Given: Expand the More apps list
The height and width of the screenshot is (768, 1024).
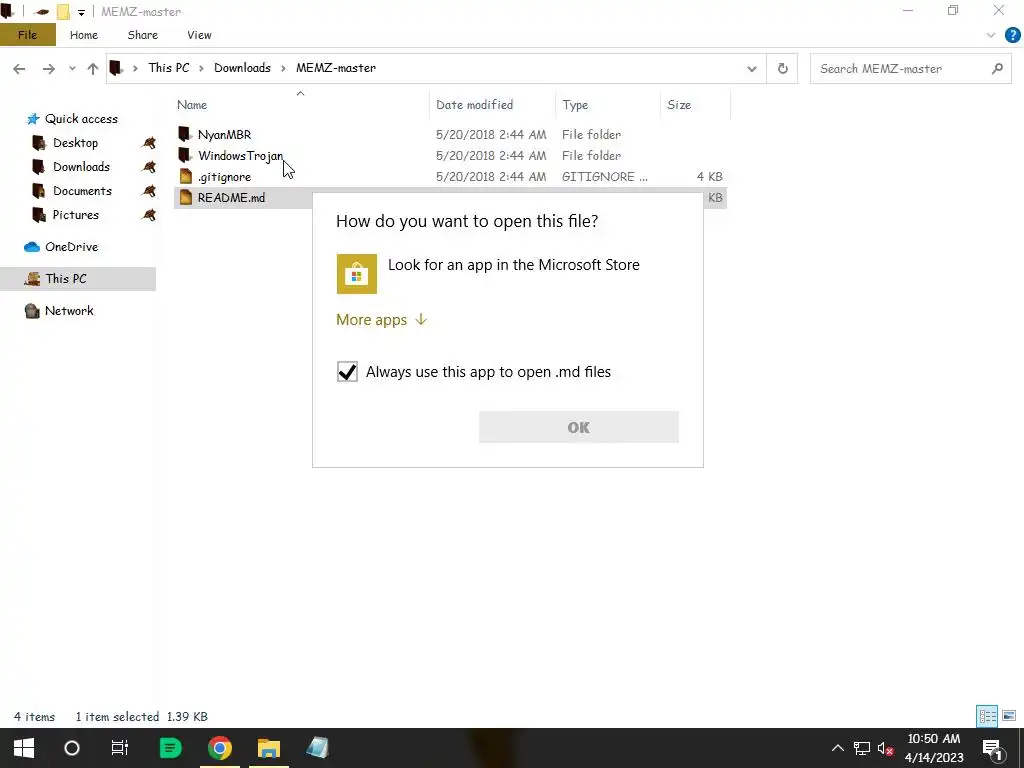Looking at the screenshot, I should [381, 320].
